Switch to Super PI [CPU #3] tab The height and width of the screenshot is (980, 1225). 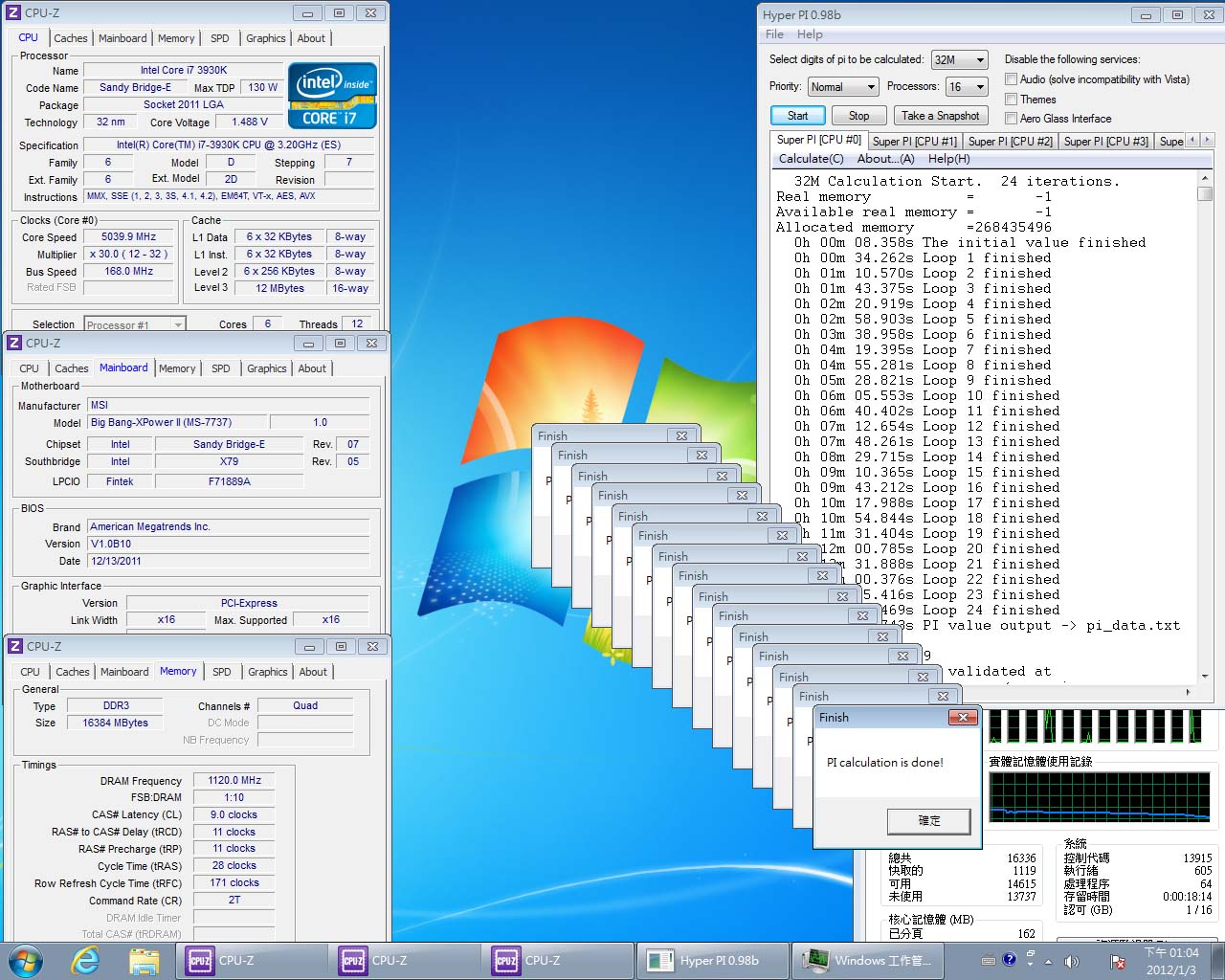pyautogui.click(x=1106, y=141)
